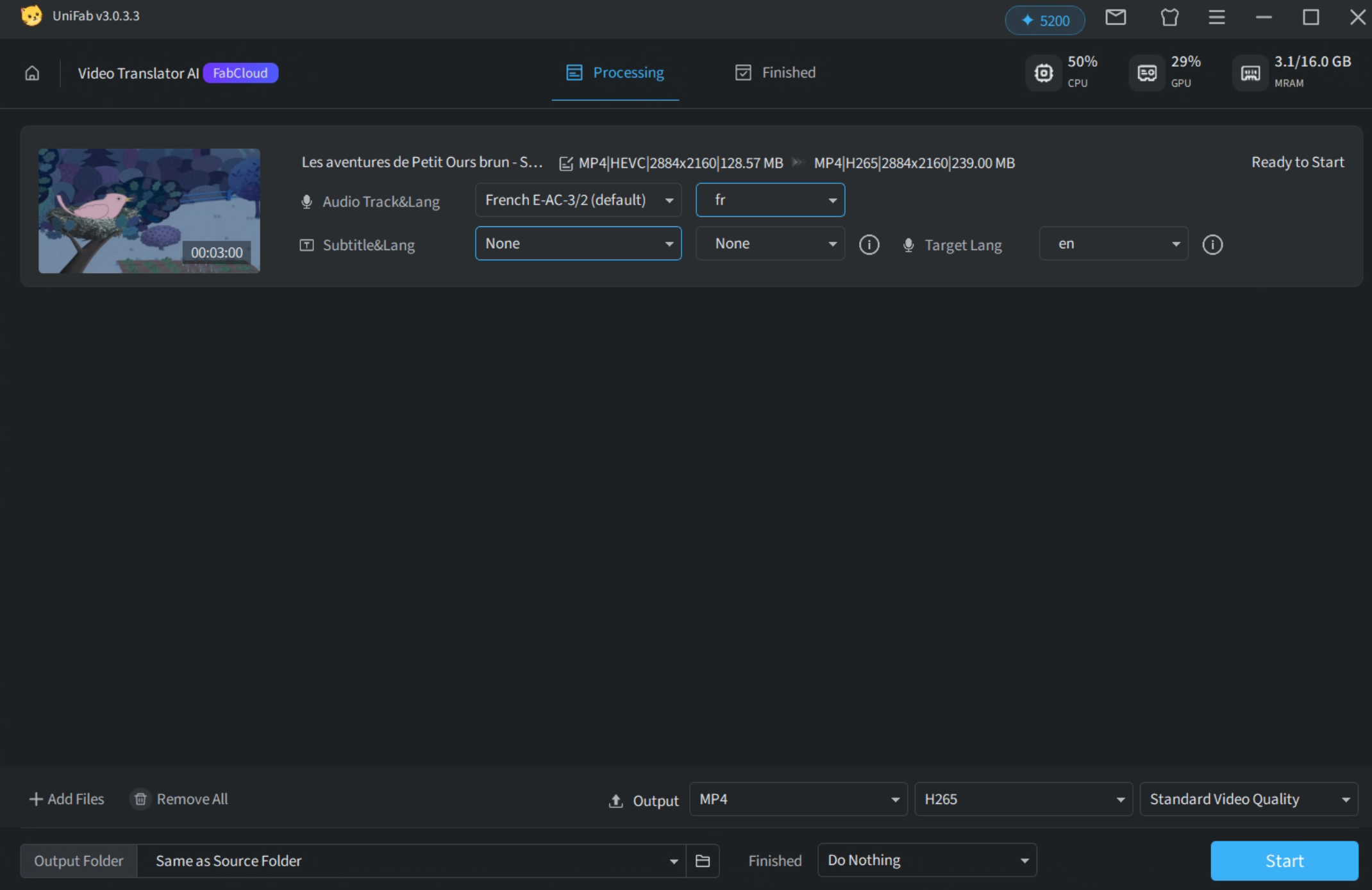Show info next to Target Lang
Image resolution: width=1372 pixels, height=890 pixels.
click(1212, 244)
